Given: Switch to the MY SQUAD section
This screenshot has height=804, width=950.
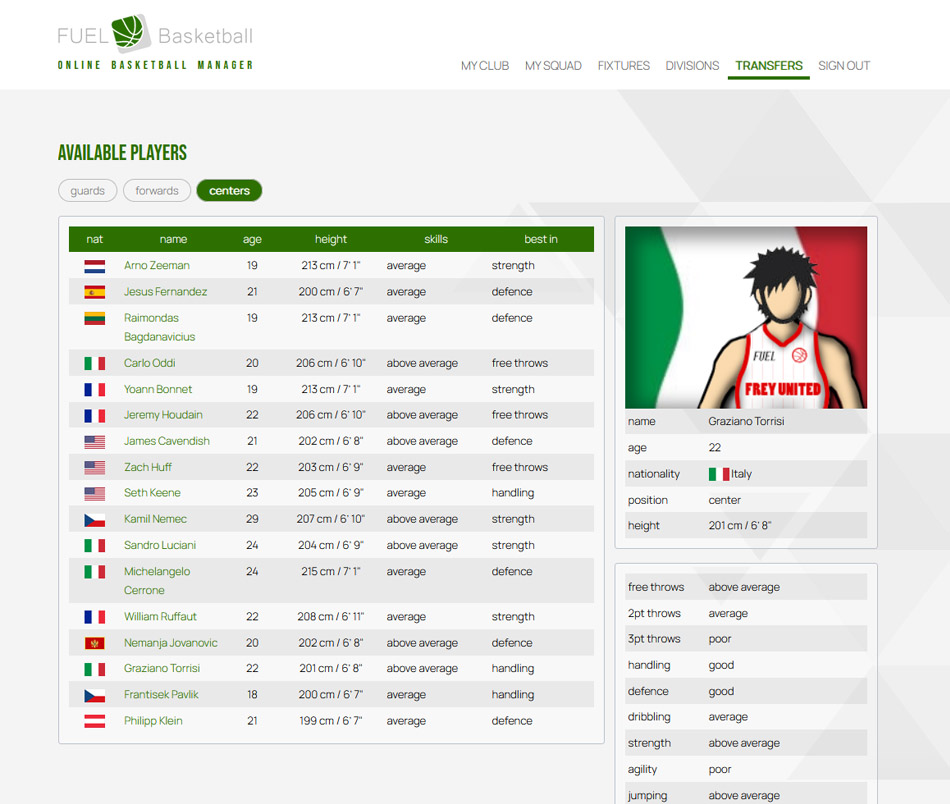Looking at the screenshot, I should click(x=553, y=65).
